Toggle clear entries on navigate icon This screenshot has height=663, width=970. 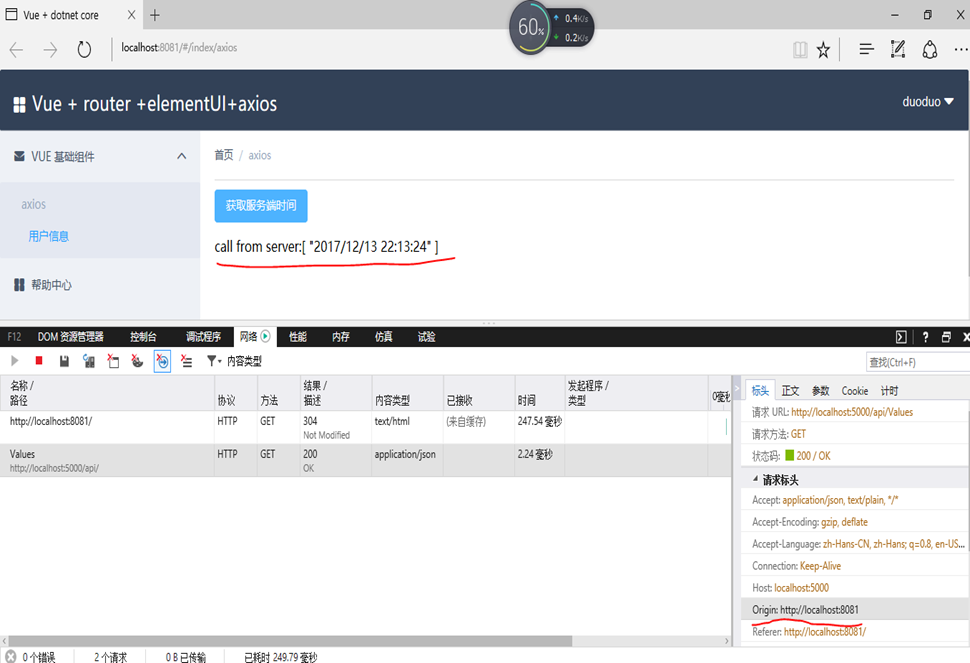[x=162, y=361]
